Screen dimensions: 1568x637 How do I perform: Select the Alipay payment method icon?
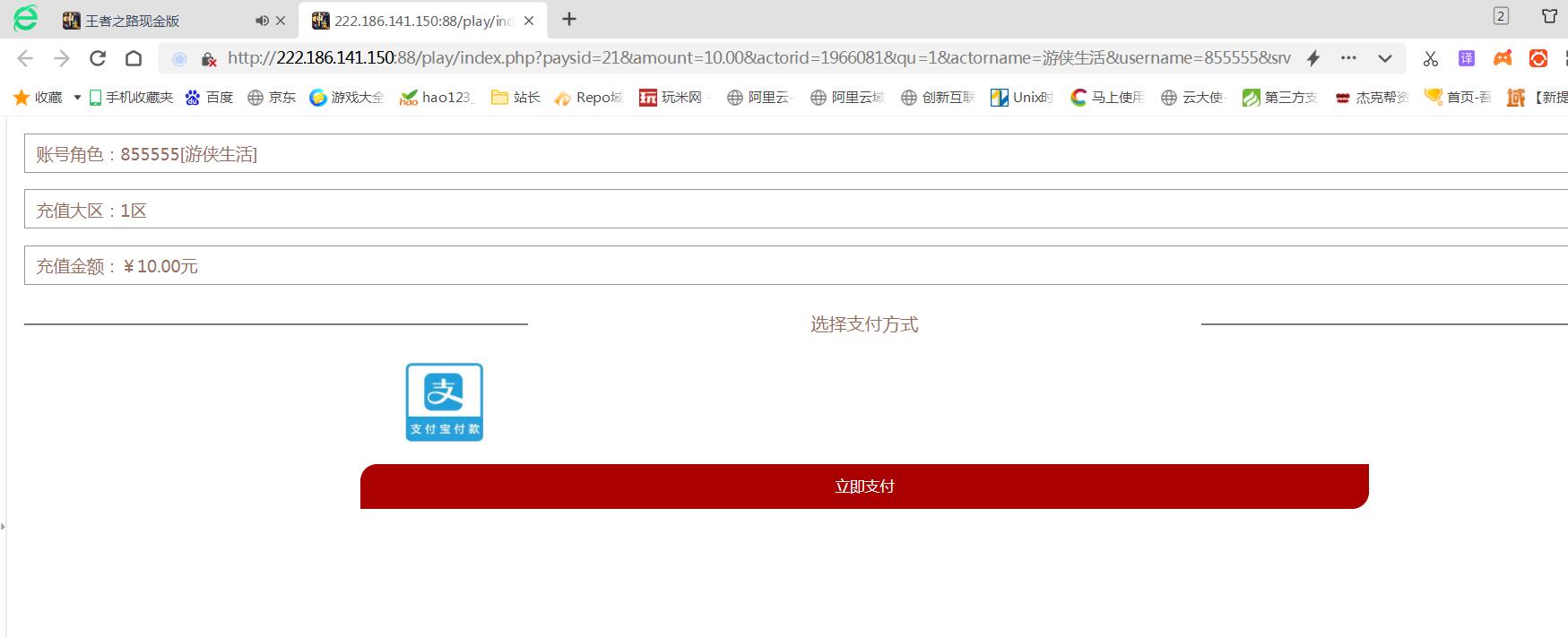444,401
